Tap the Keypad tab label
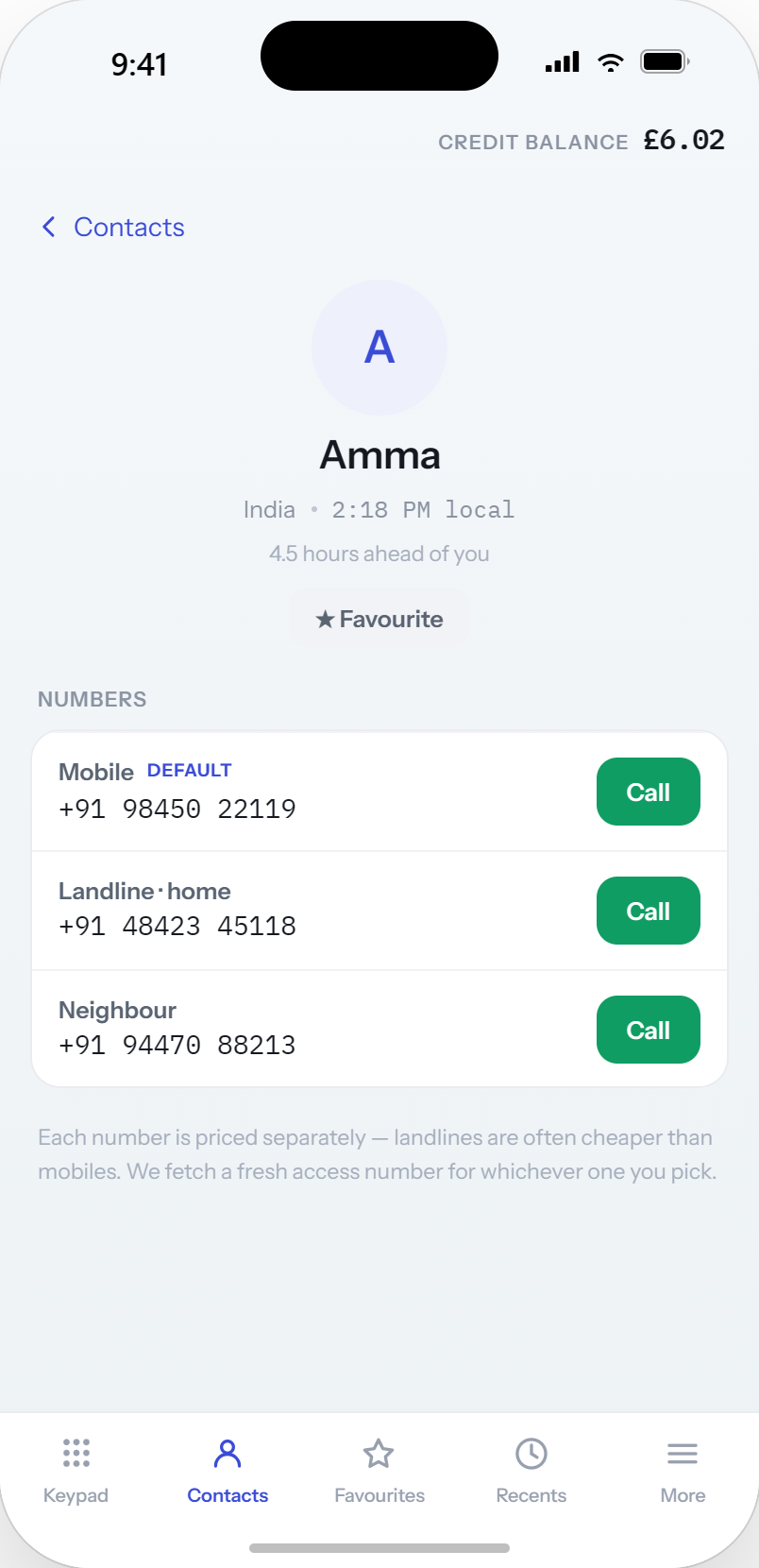Screen dimensions: 759x1568 (x=76, y=1495)
